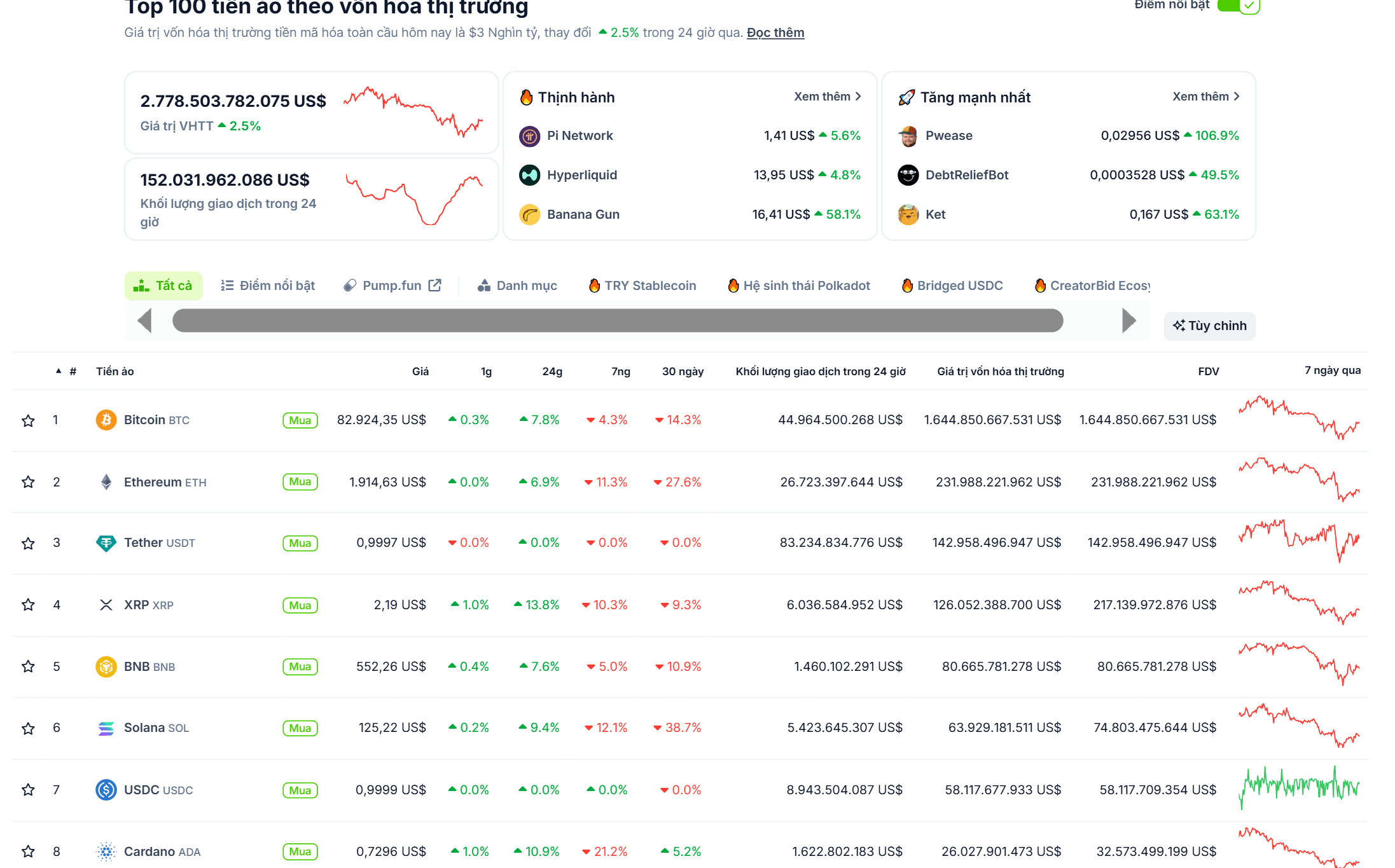Click Mua button for Bitcoin
Screen dimensions: 1395x868
tap(300, 420)
